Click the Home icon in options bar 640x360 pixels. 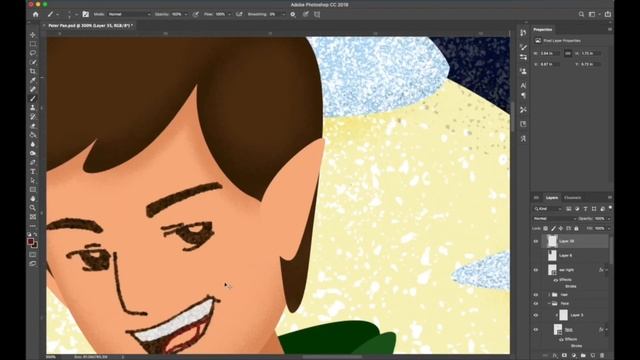click(36, 14)
